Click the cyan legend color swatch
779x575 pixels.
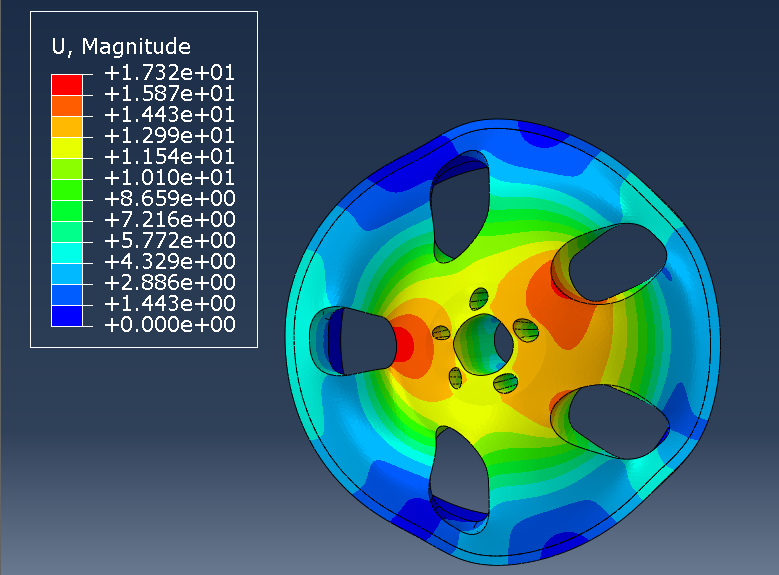[x=67, y=253]
